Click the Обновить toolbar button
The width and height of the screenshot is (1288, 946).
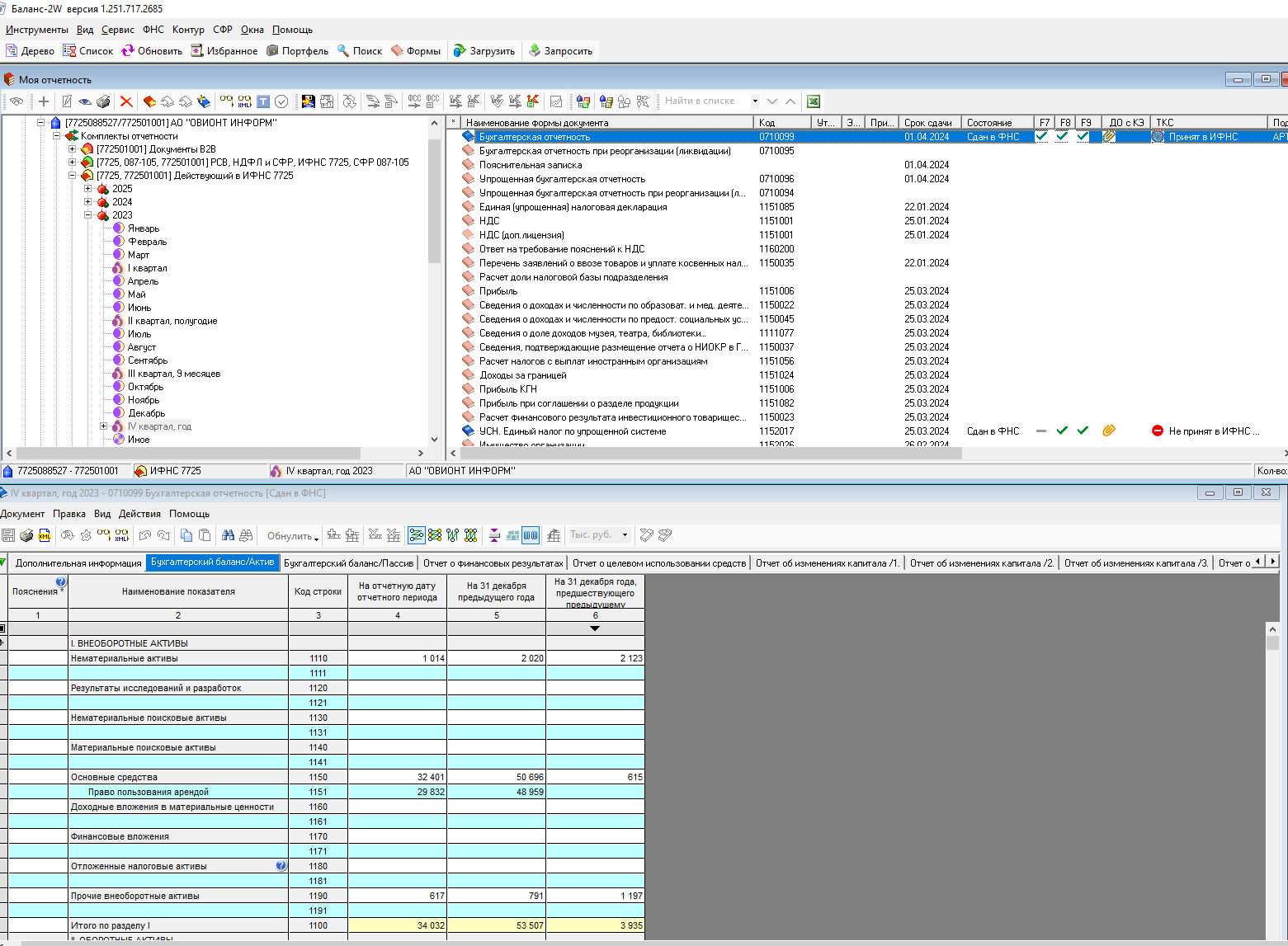pos(152,51)
